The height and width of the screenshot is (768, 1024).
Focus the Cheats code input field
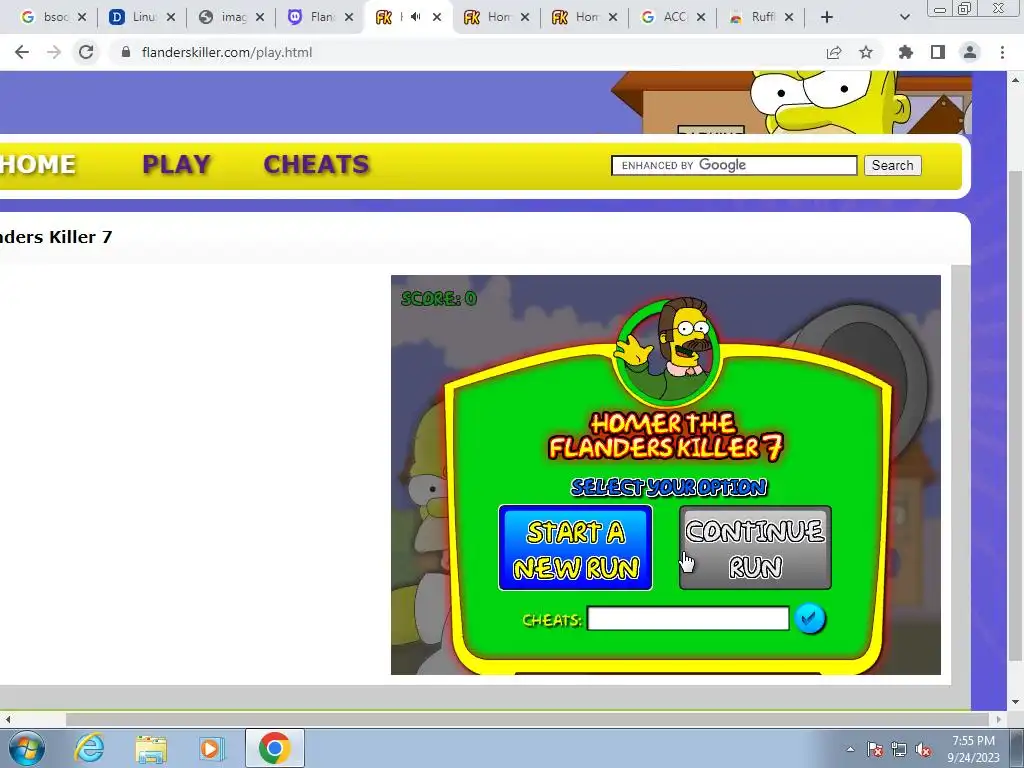tap(688, 618)
